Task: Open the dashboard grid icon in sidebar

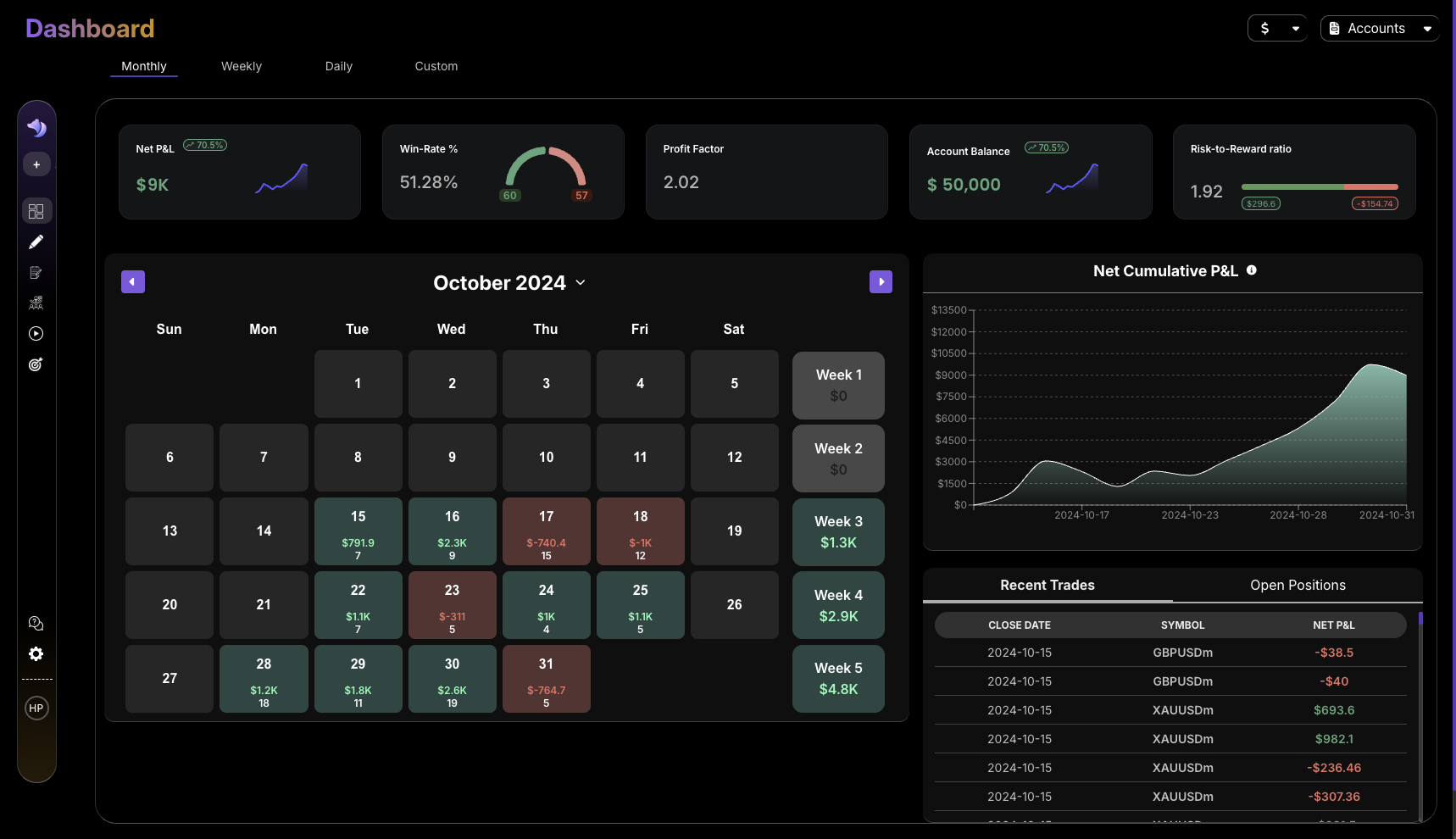Action: [36, 211]
